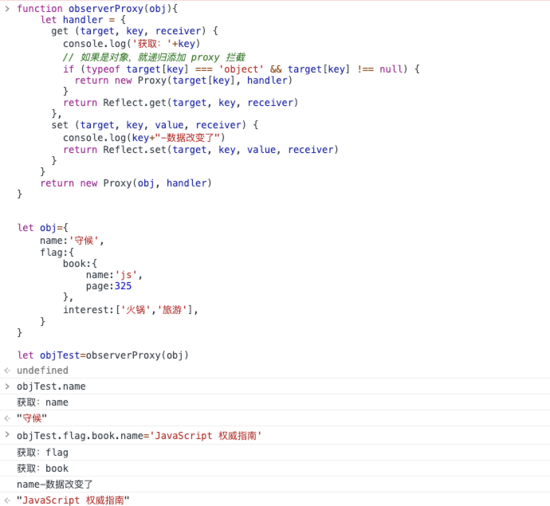Image resolution: width=550 pixels, height=506 pixels.
Task: Click the green comment mentioning proxy 拦截
Action: coord(154,57)
